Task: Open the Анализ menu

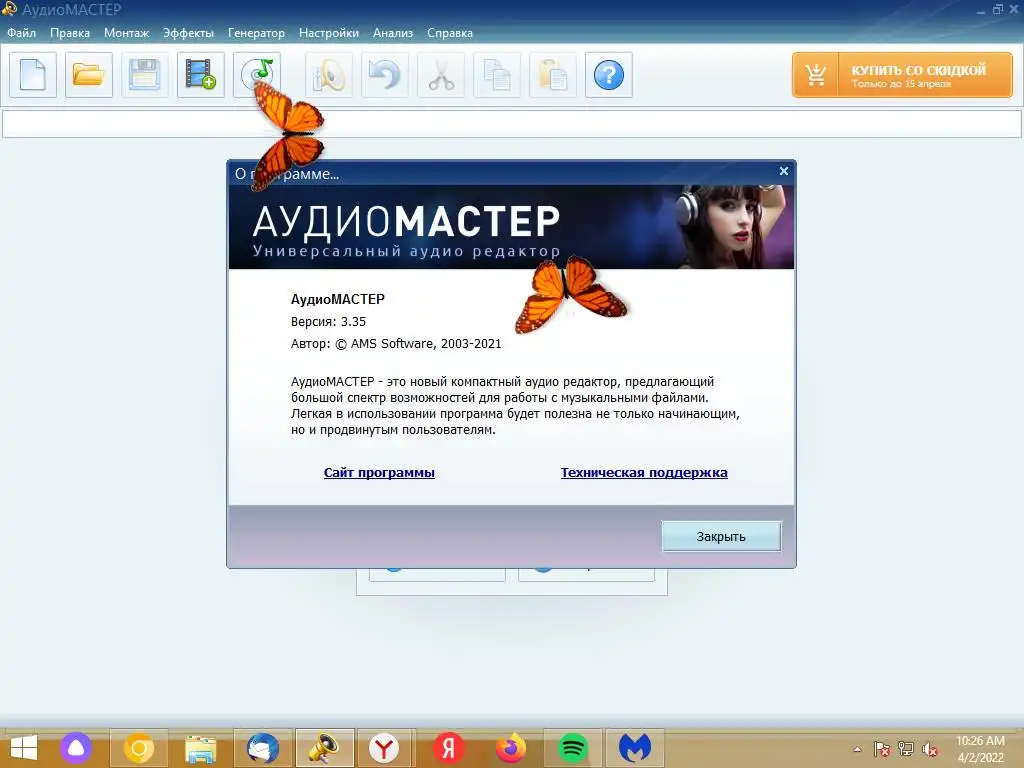Action: pos(392,33)
